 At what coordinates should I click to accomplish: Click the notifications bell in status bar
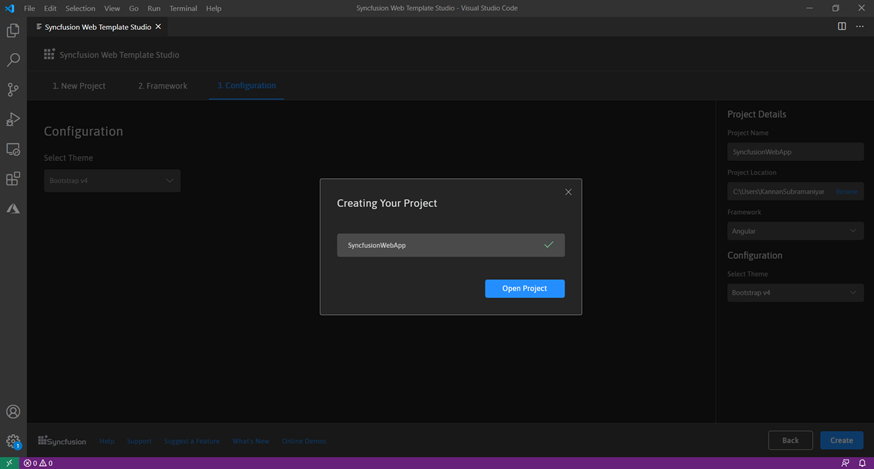862,463
